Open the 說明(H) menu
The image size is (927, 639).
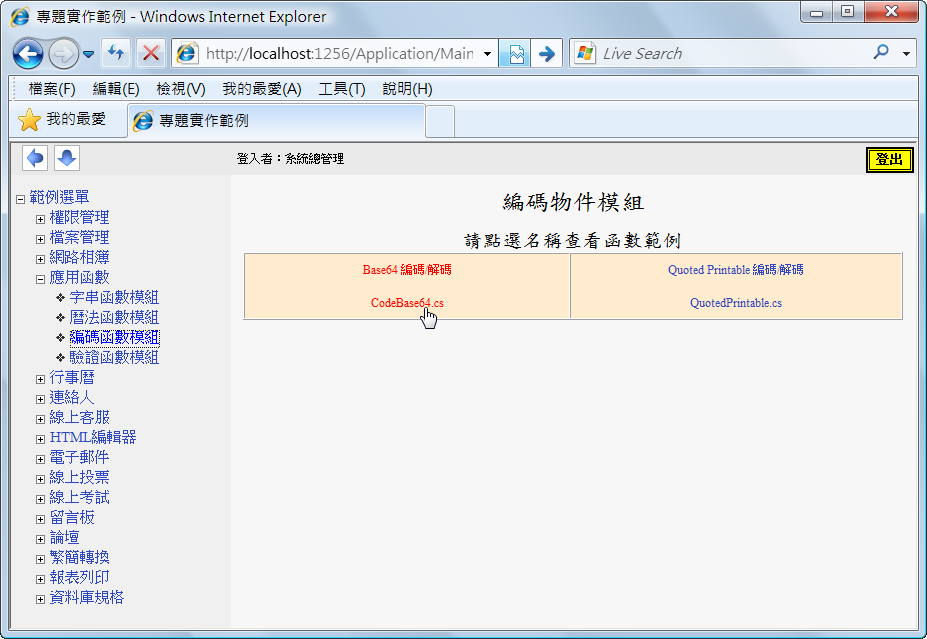click(407, 89)
